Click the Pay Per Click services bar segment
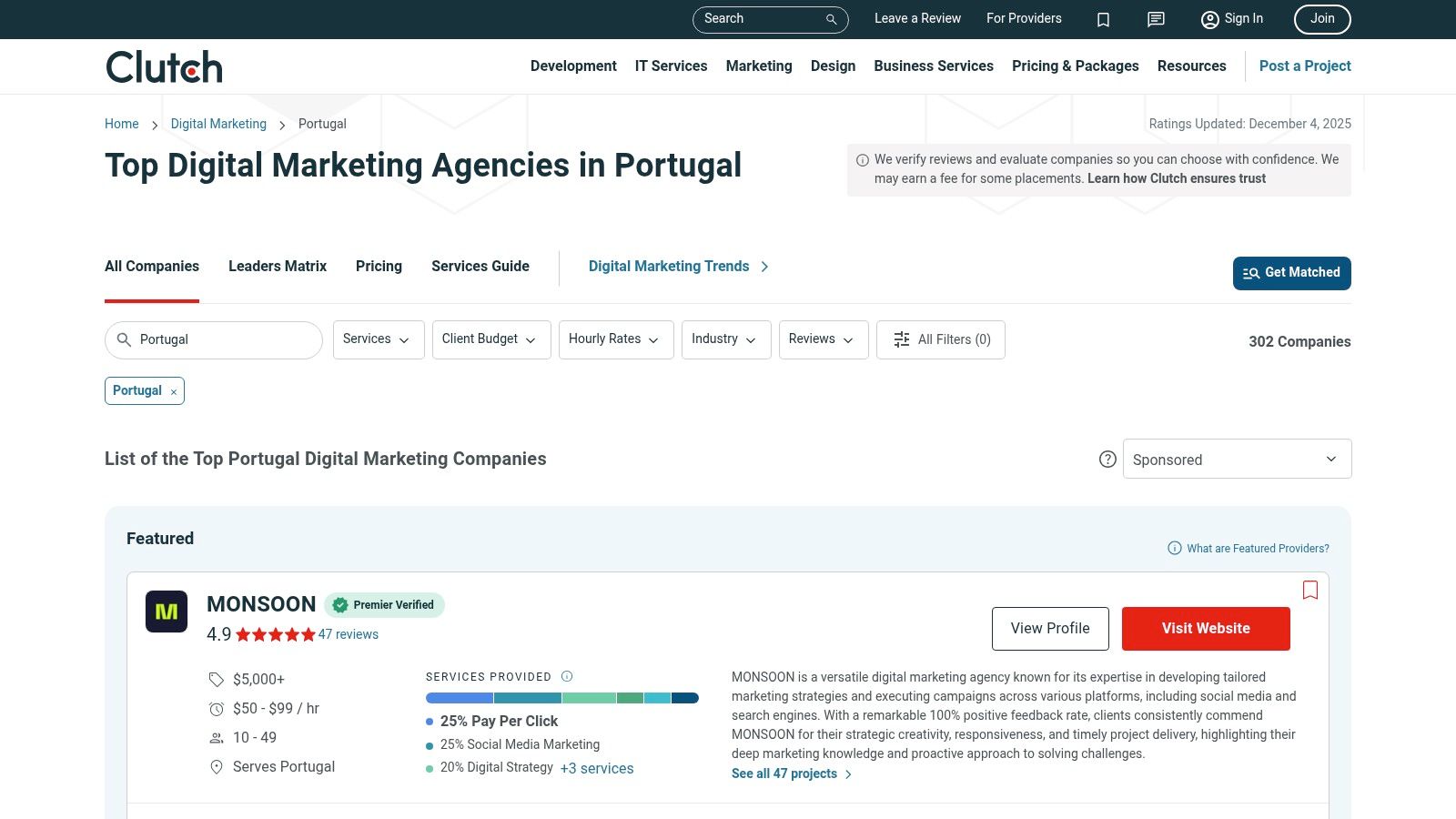Screen dimensions: 1456x819 tap(458, 698)
